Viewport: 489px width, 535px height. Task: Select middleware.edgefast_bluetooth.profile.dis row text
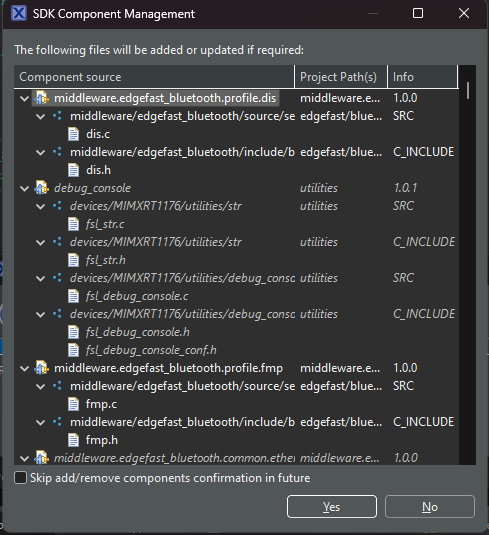(165, 98)
